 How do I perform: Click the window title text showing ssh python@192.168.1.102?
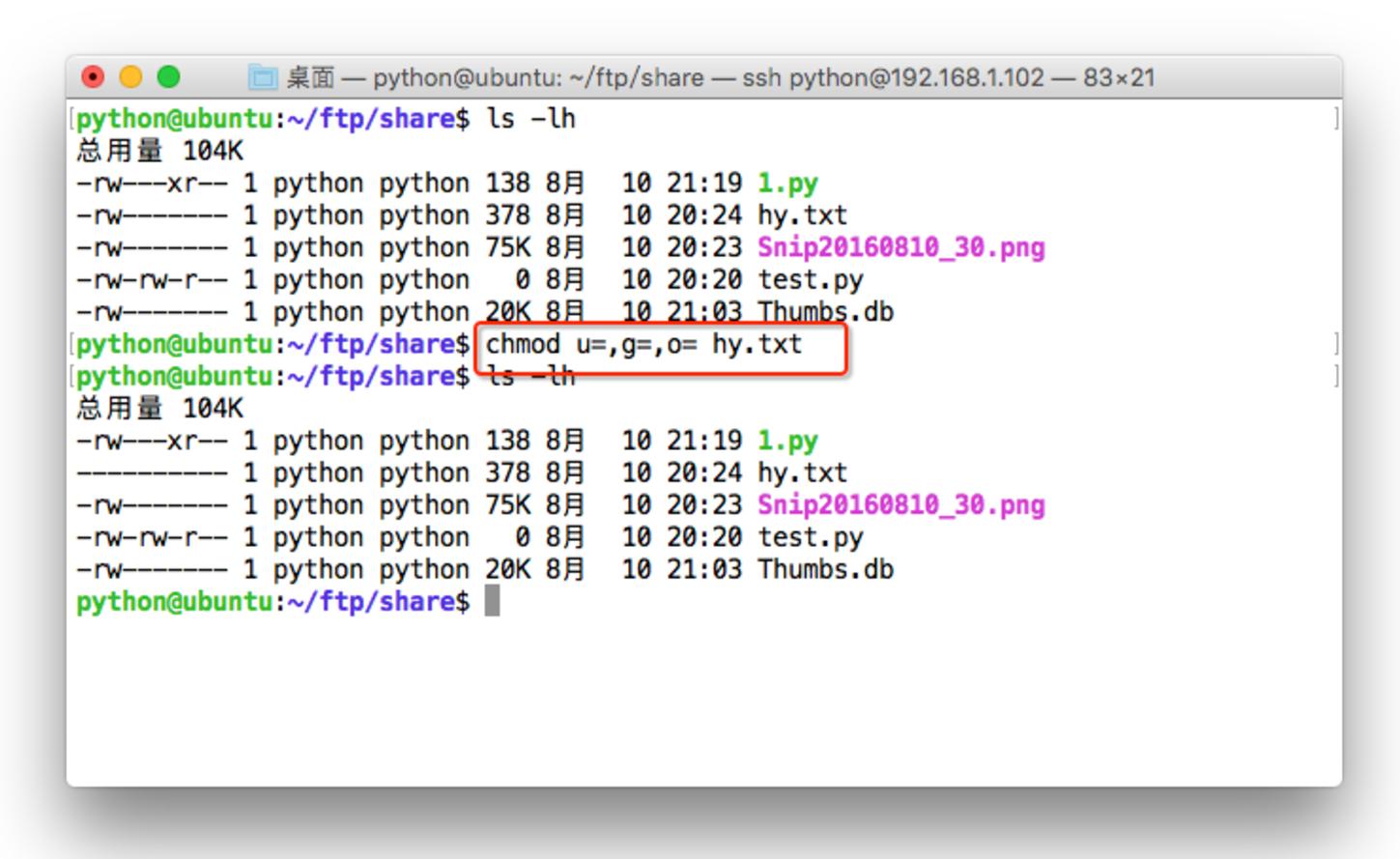[720, 77]
